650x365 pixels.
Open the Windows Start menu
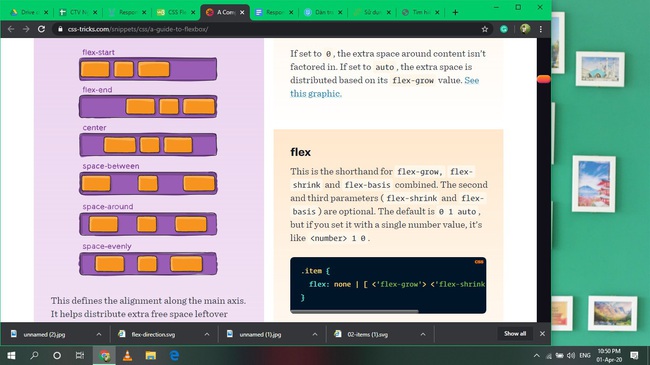tap(11, 355)
